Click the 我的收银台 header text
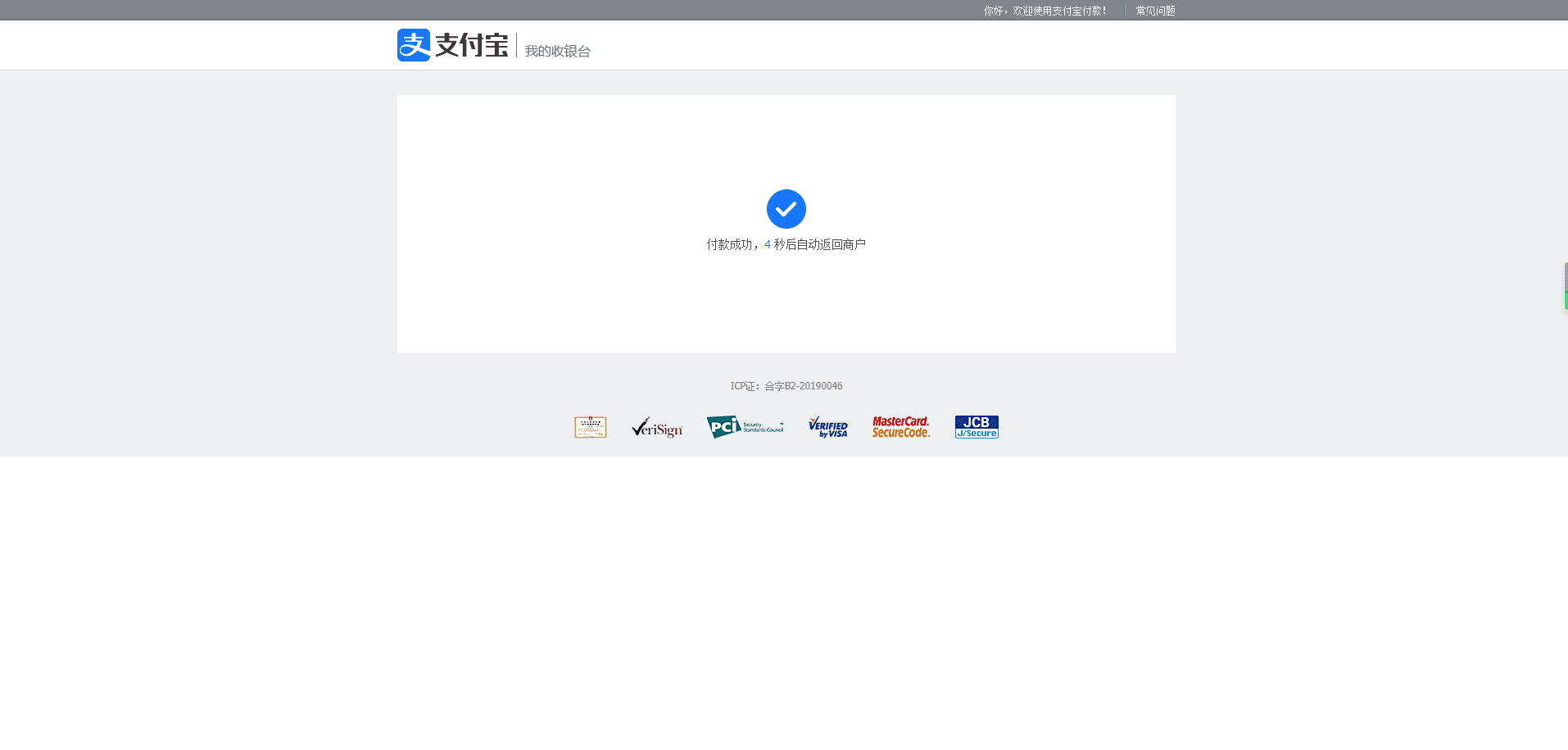The height and width of the screenshot is (750, 1568). coord(558,51)
